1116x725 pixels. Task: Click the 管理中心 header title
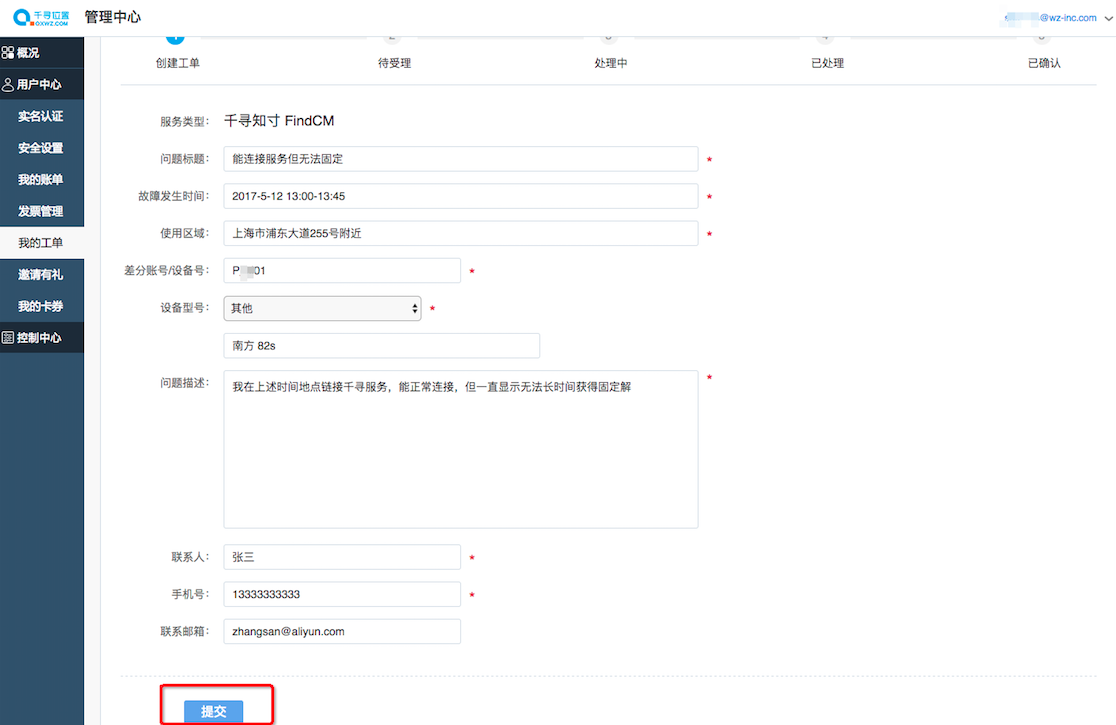112,17
